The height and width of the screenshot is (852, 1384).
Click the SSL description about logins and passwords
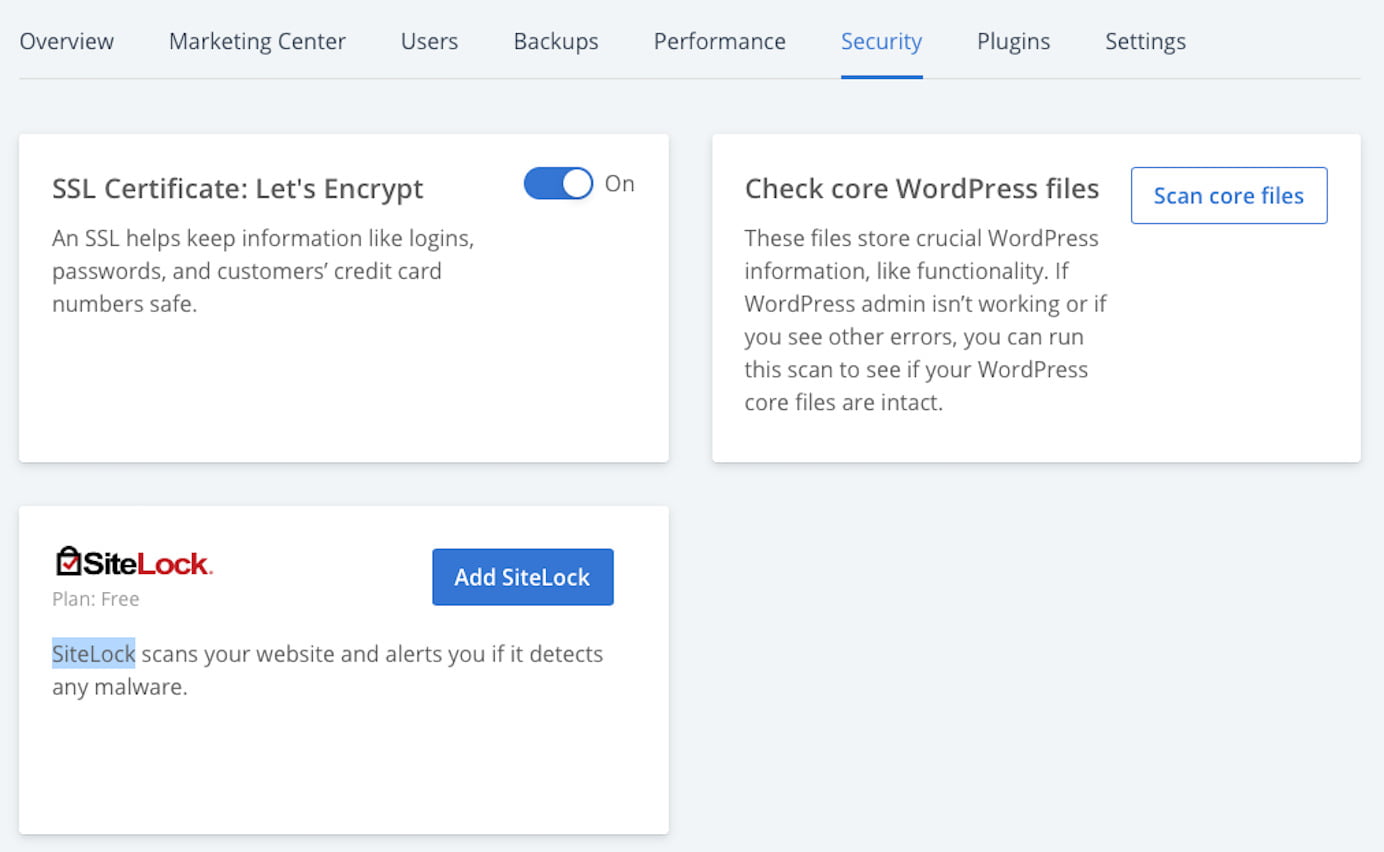coord(263,271)
